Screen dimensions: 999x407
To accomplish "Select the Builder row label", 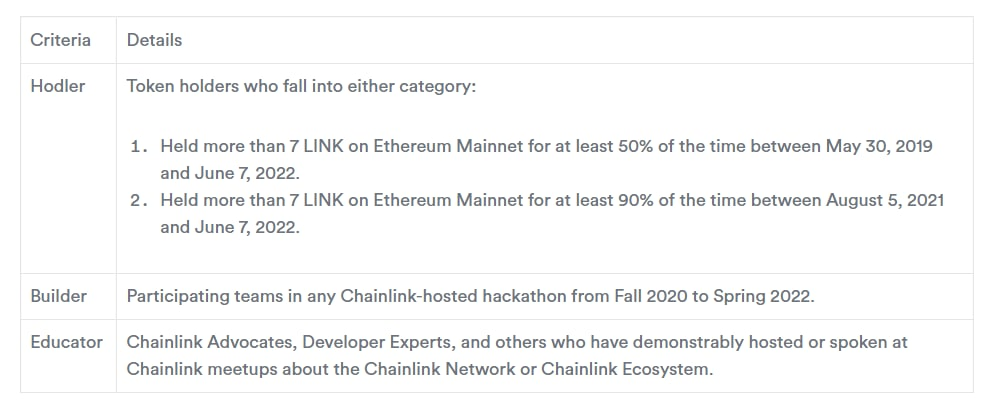I will coord(58,296).
